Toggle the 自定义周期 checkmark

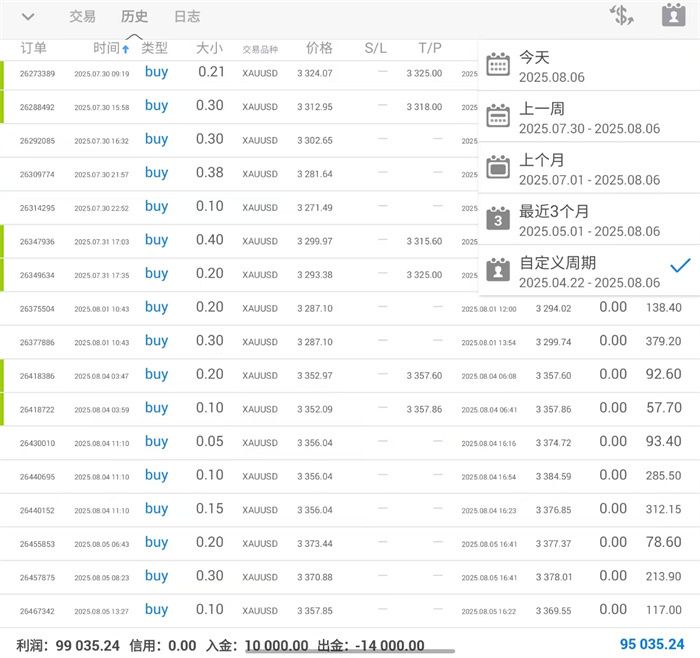(x=681, y=265)
